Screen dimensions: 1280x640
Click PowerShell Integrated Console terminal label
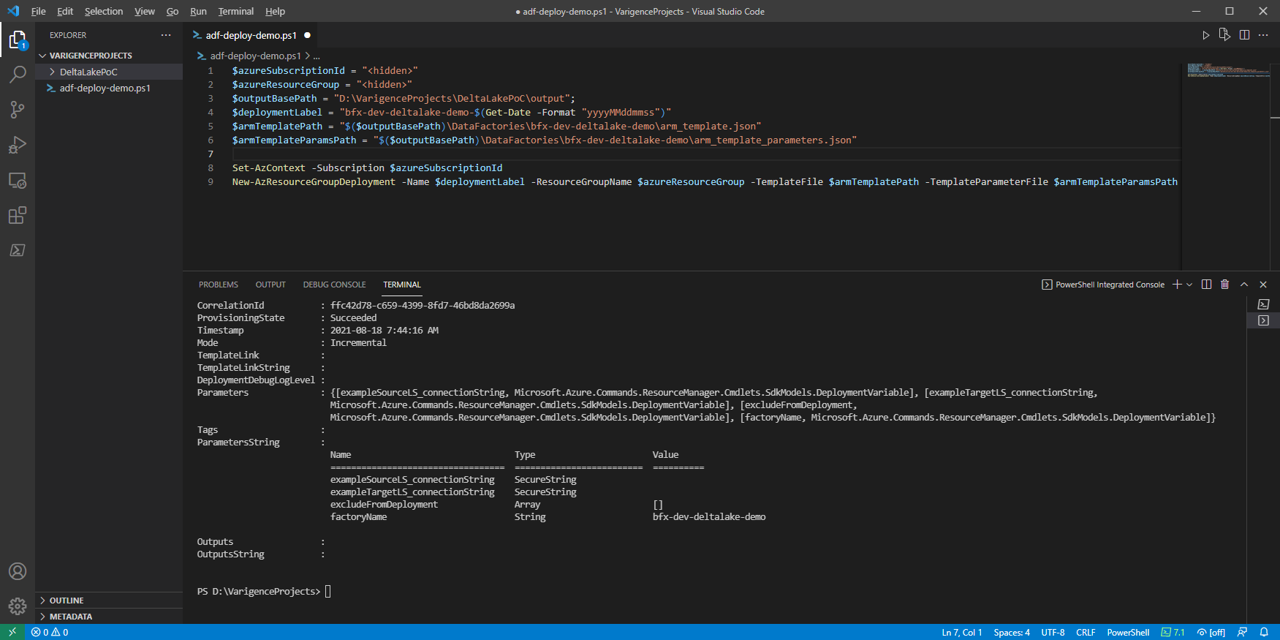coord(1103,285)
